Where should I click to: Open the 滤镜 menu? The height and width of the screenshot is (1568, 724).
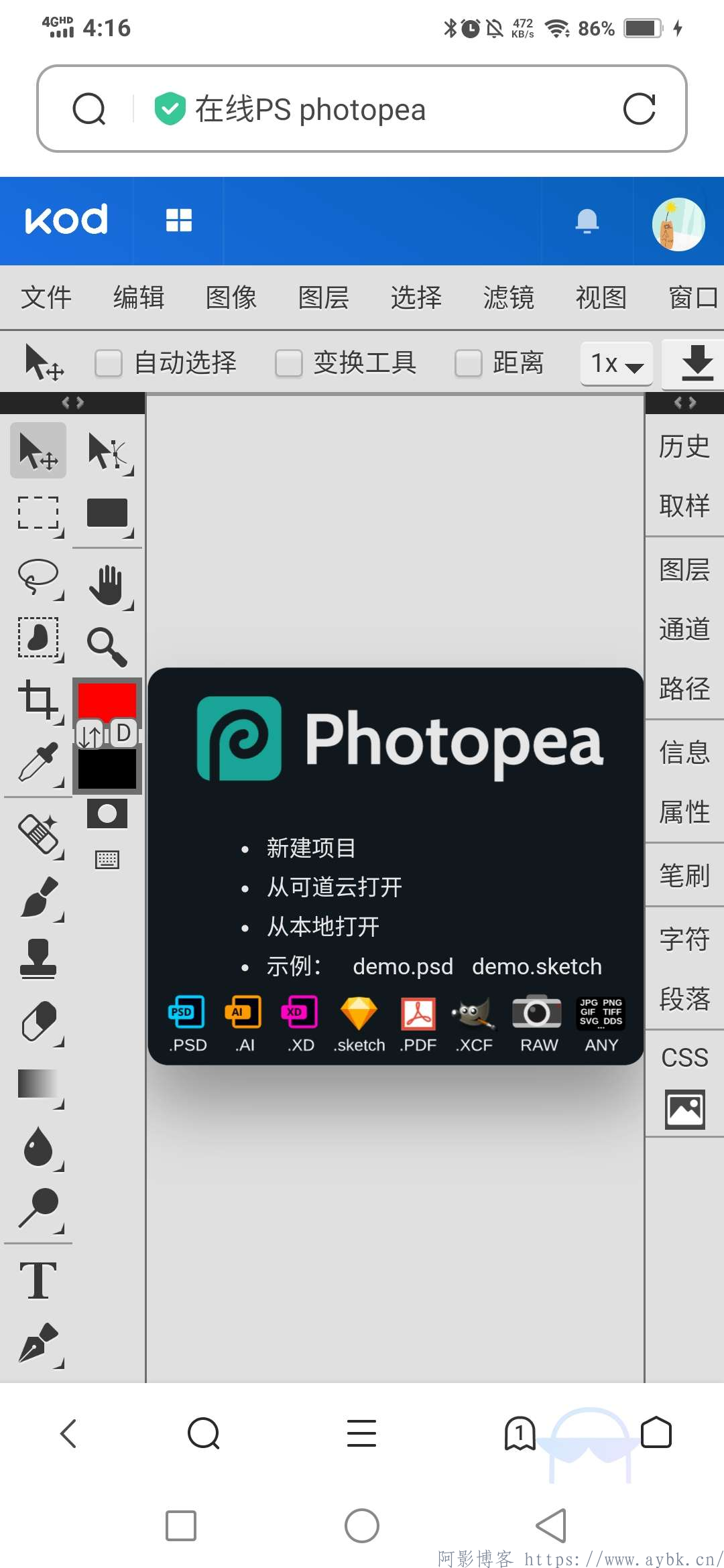[509, 298]
